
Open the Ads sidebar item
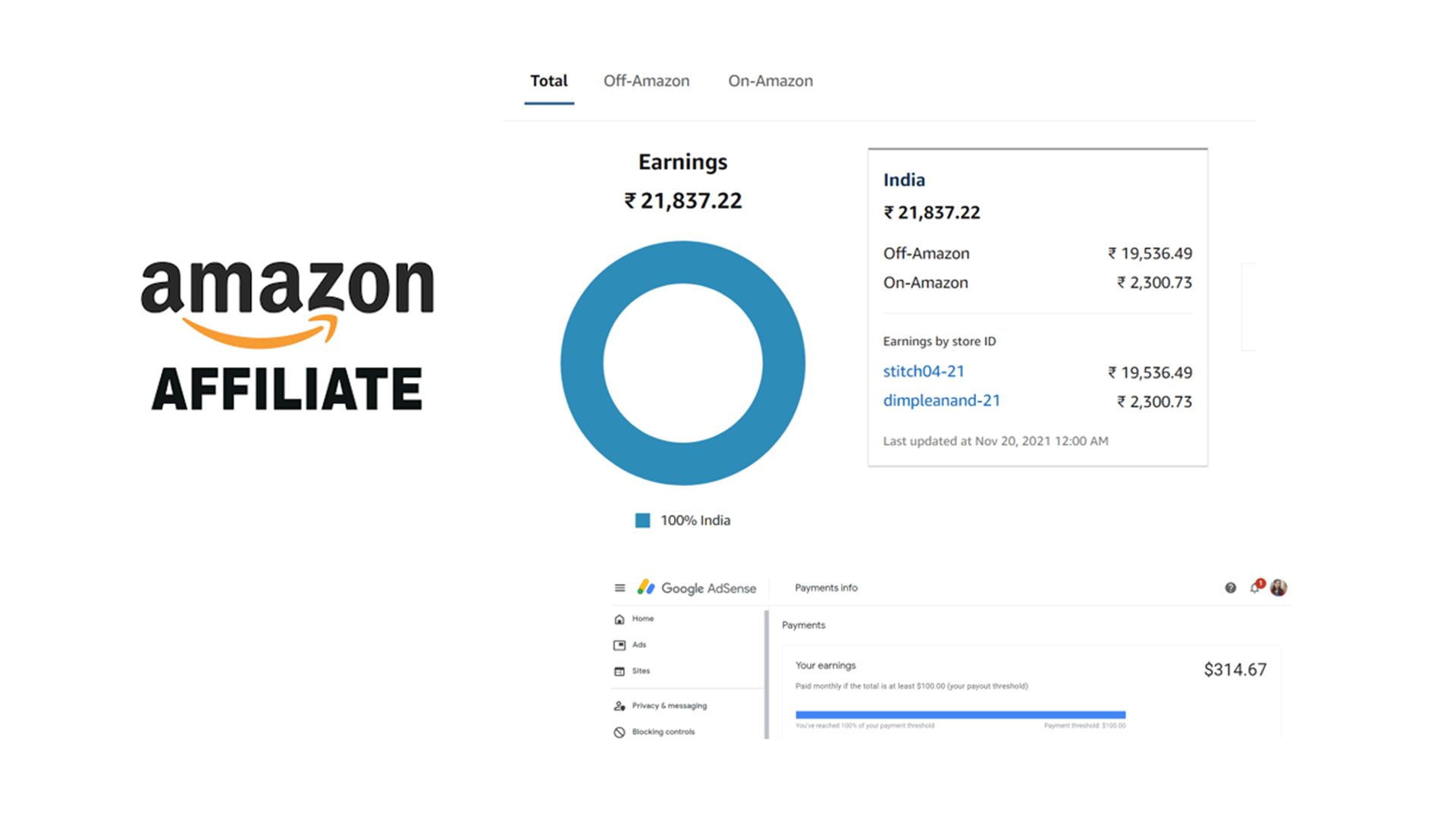coord(639,645)
